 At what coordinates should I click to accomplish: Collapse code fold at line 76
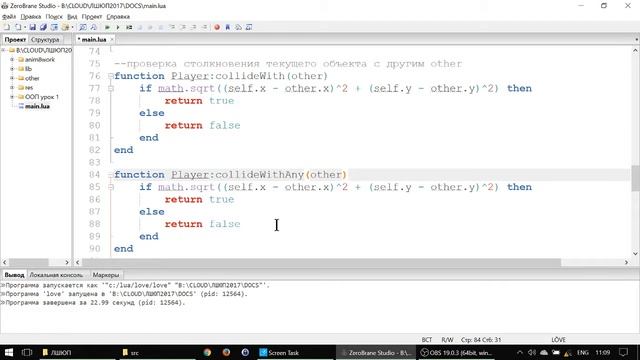pyautogui.click(x=111, y=76)
